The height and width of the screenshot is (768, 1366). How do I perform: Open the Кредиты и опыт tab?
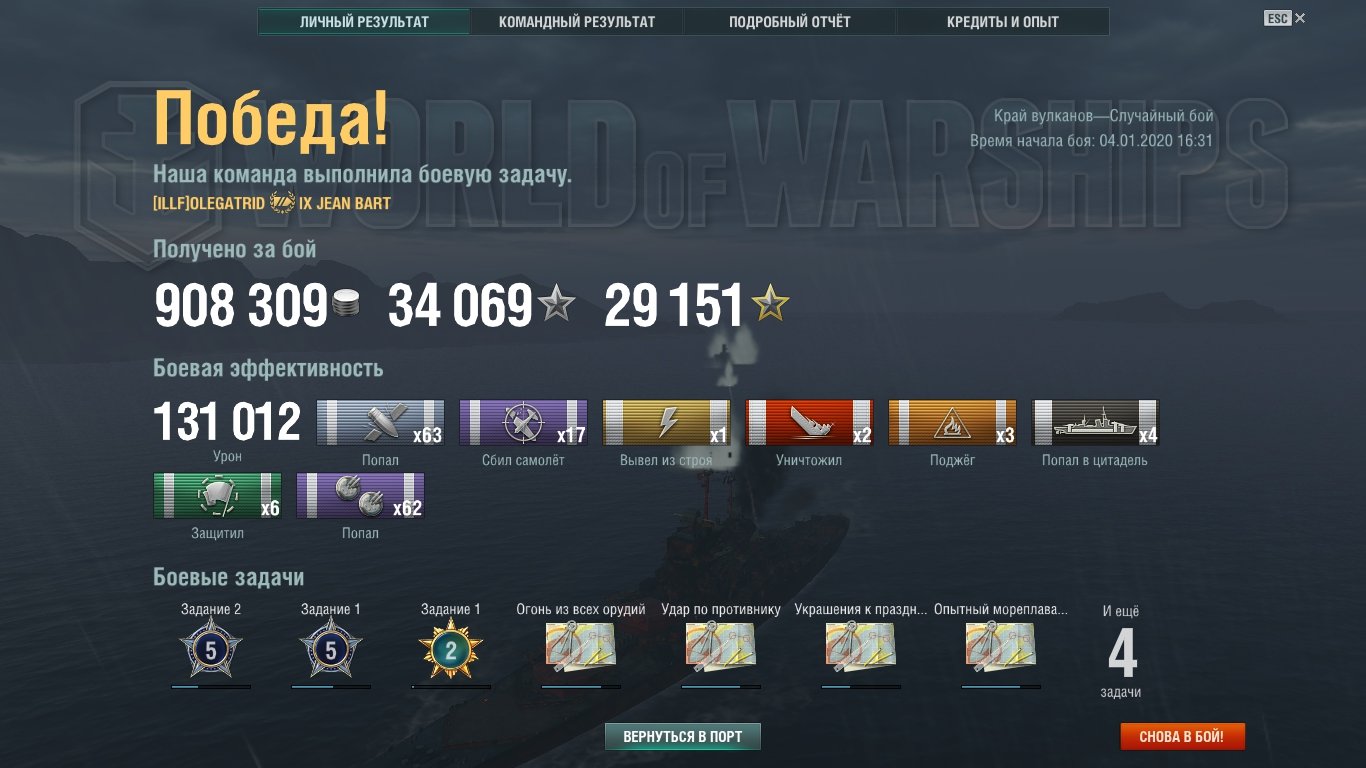[x=1003, y=21]
